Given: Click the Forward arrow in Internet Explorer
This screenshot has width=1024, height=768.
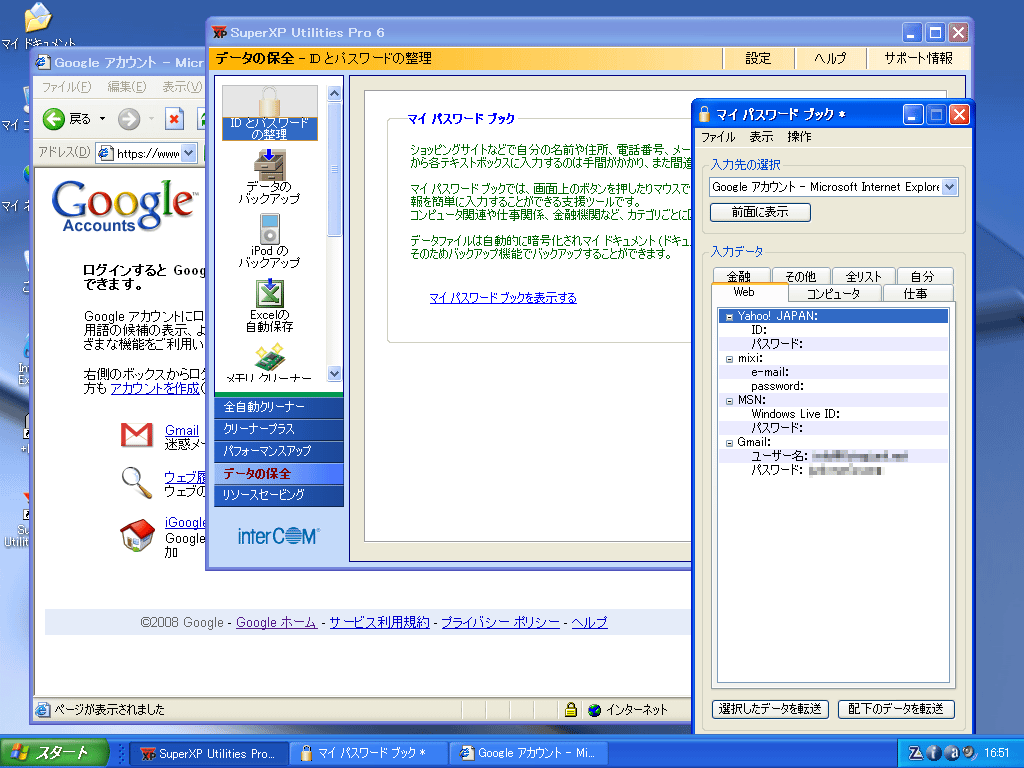Looking at the screenshot, I should [129, 119].
